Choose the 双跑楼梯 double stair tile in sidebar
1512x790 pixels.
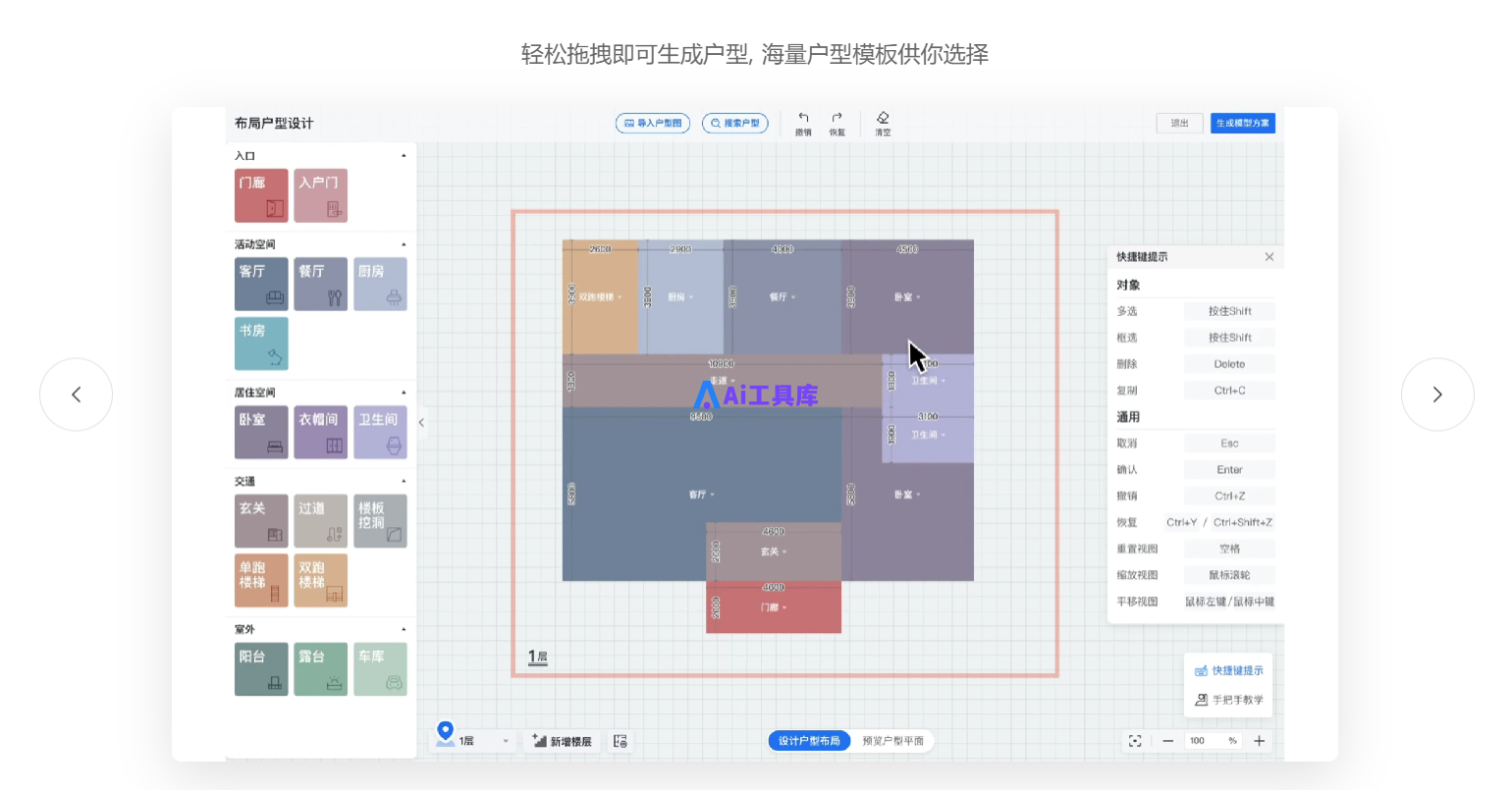(320, 580)
